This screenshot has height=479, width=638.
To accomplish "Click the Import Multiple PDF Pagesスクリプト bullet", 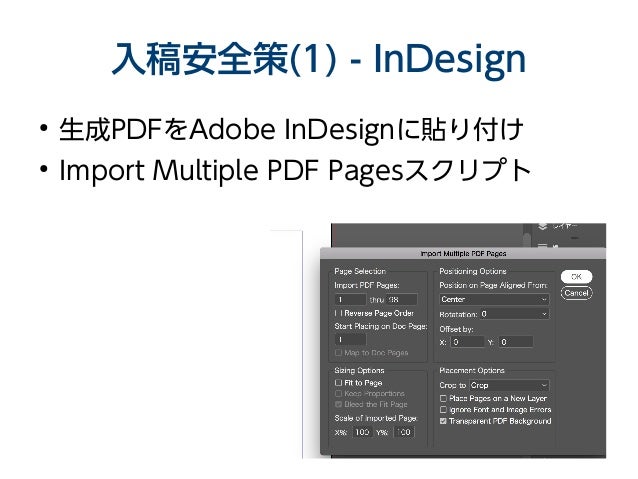I will (295, 170).
